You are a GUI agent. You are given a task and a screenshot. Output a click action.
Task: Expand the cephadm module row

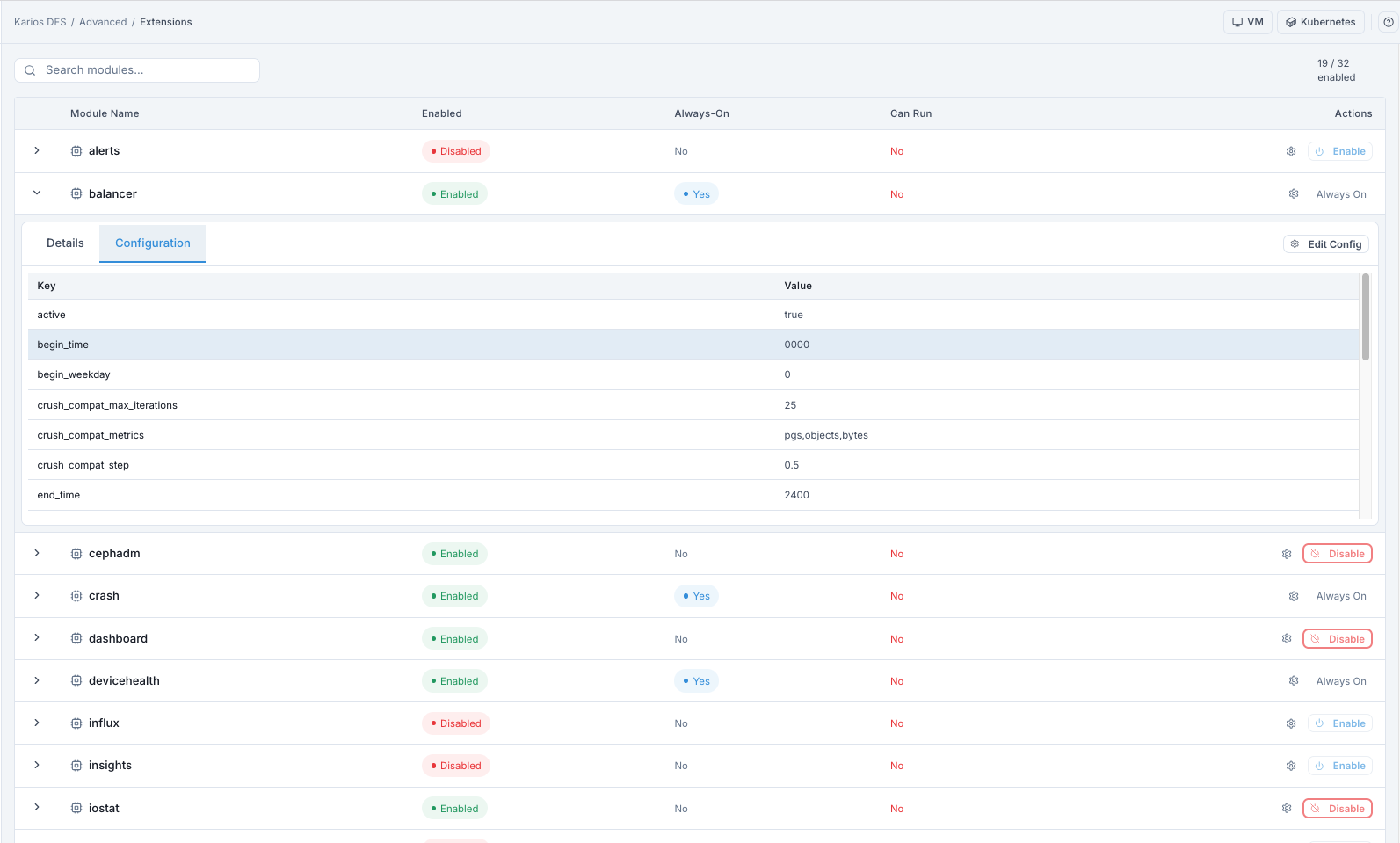tap(37, 553)
